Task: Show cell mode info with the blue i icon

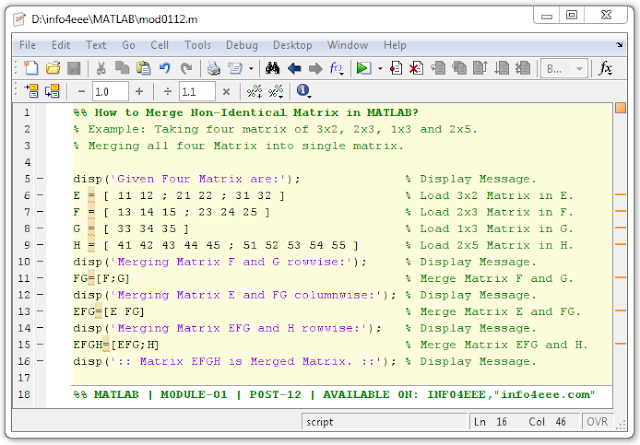Action: click(302, 90)
